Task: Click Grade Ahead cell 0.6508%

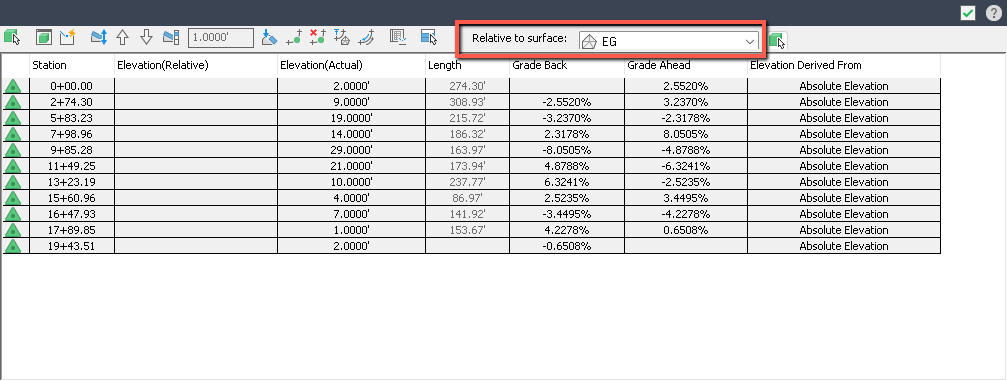Action: click(x=686, y=230)
